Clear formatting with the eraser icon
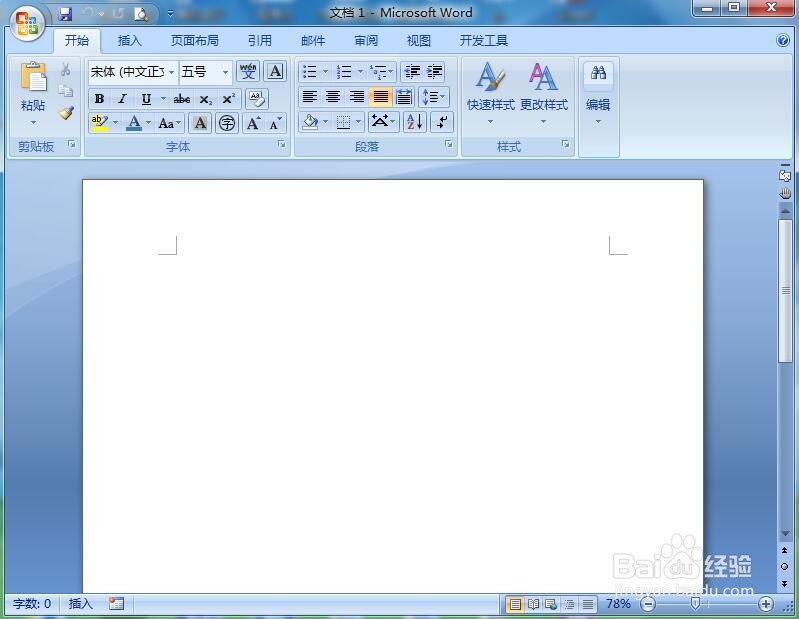Screen dimensions: 799x619 257,99
